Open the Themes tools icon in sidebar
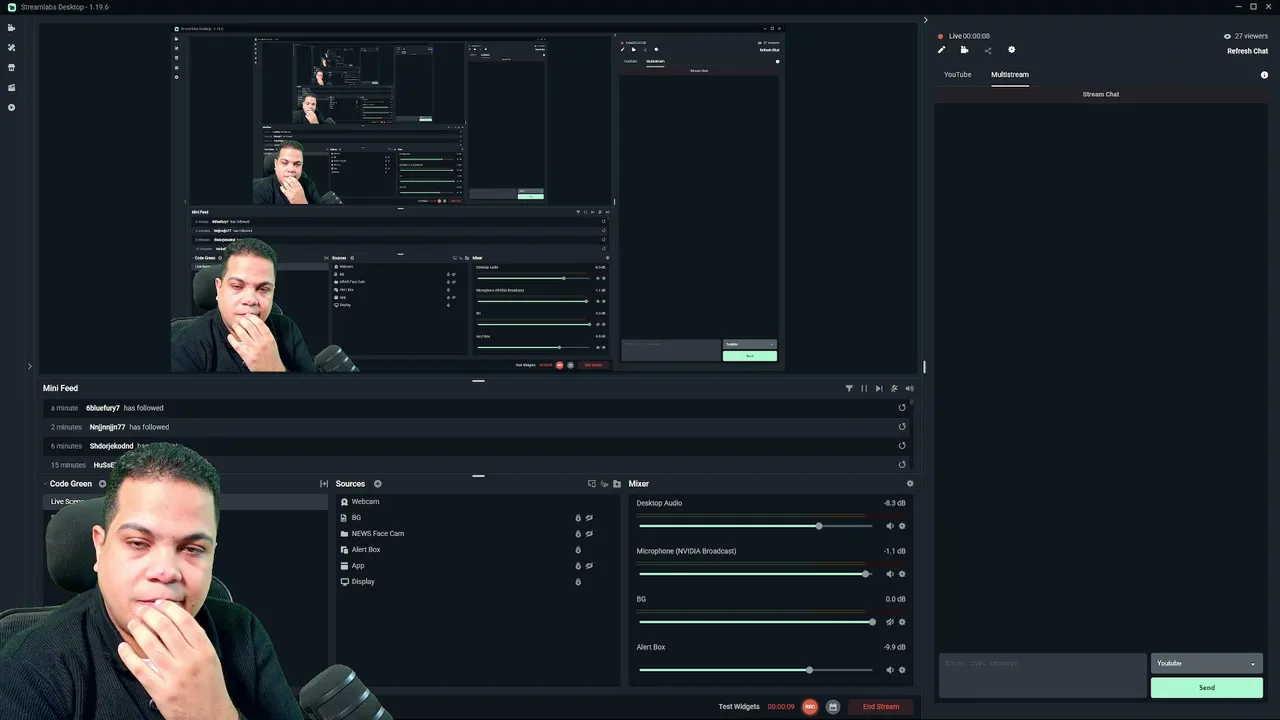Image resolution: width=1280 pixels, height=720 pixels. click(x=12, y=47)
